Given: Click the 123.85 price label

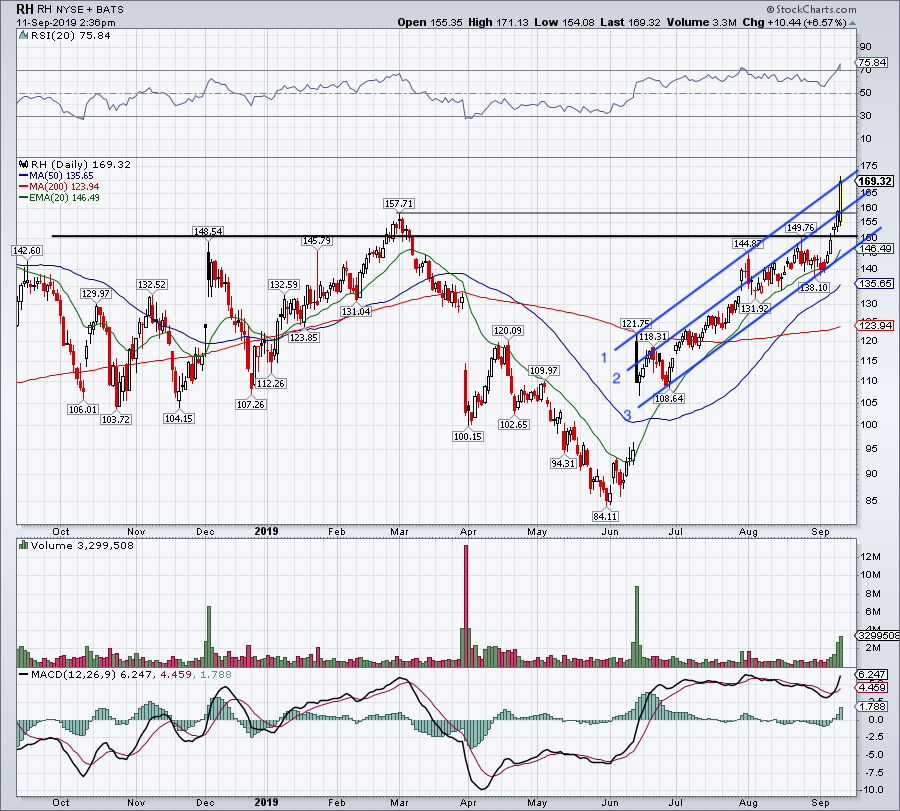Looking at the screenshot, I should pyautogui.click(x=304, y=337).
